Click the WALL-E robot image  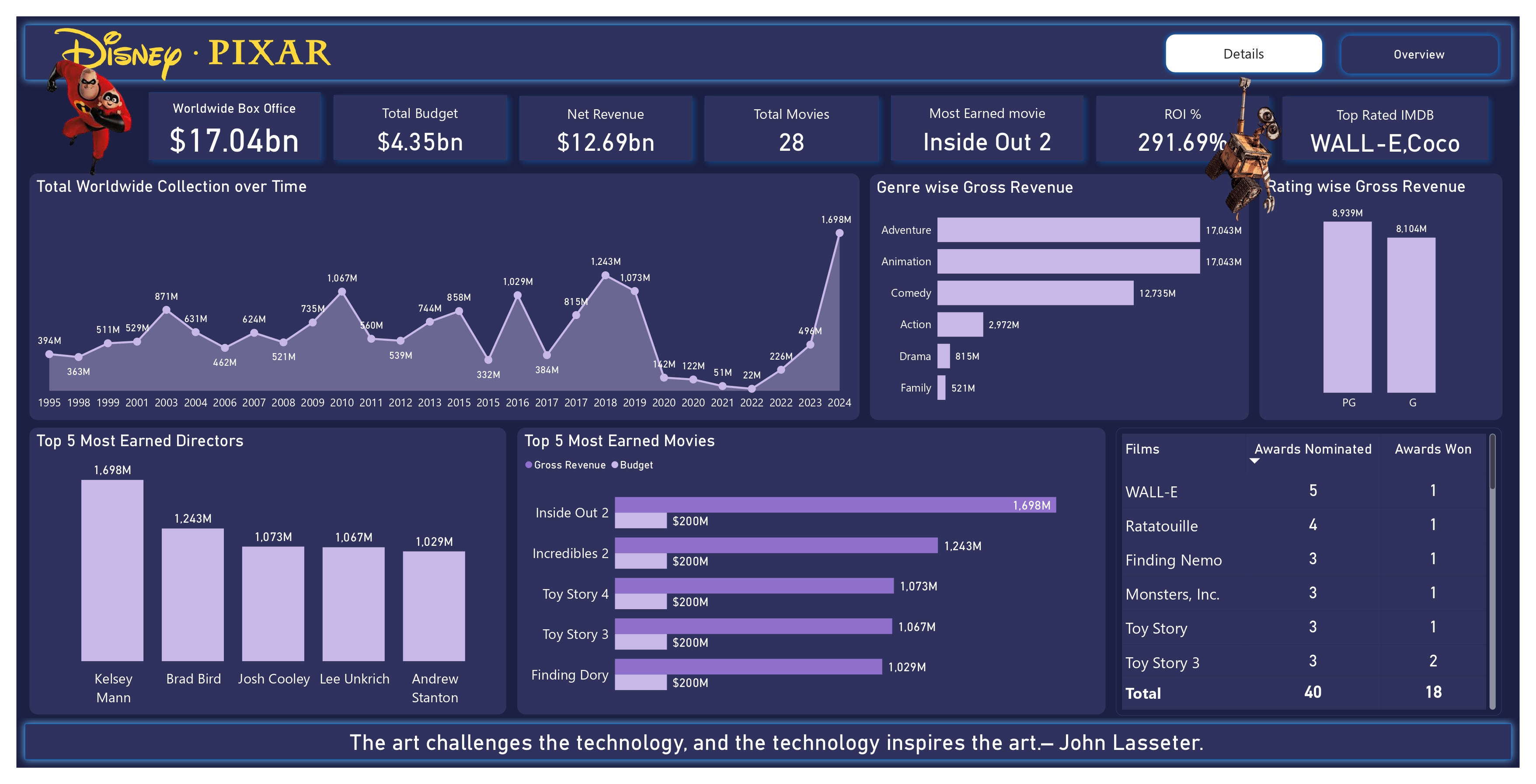(x=1243, y=149)
